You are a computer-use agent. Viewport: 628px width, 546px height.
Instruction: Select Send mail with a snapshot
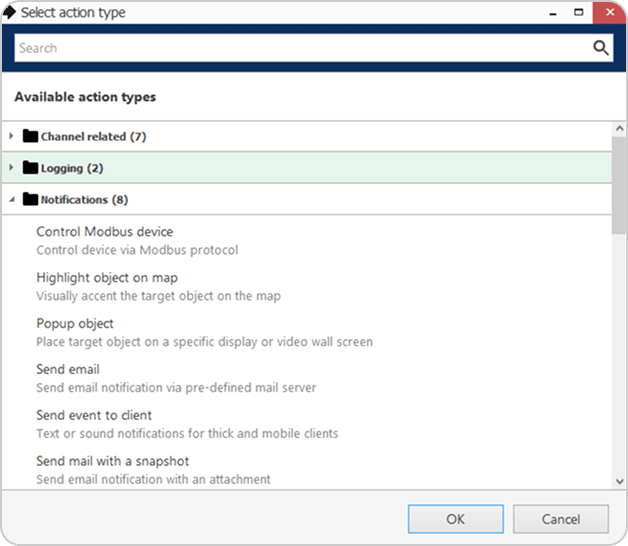112,461
